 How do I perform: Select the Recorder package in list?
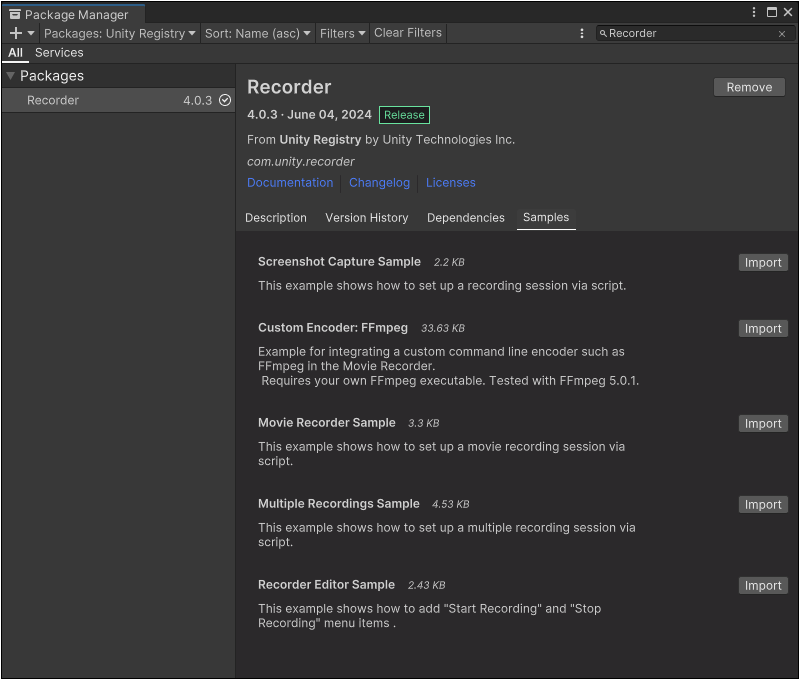[100, 100]
